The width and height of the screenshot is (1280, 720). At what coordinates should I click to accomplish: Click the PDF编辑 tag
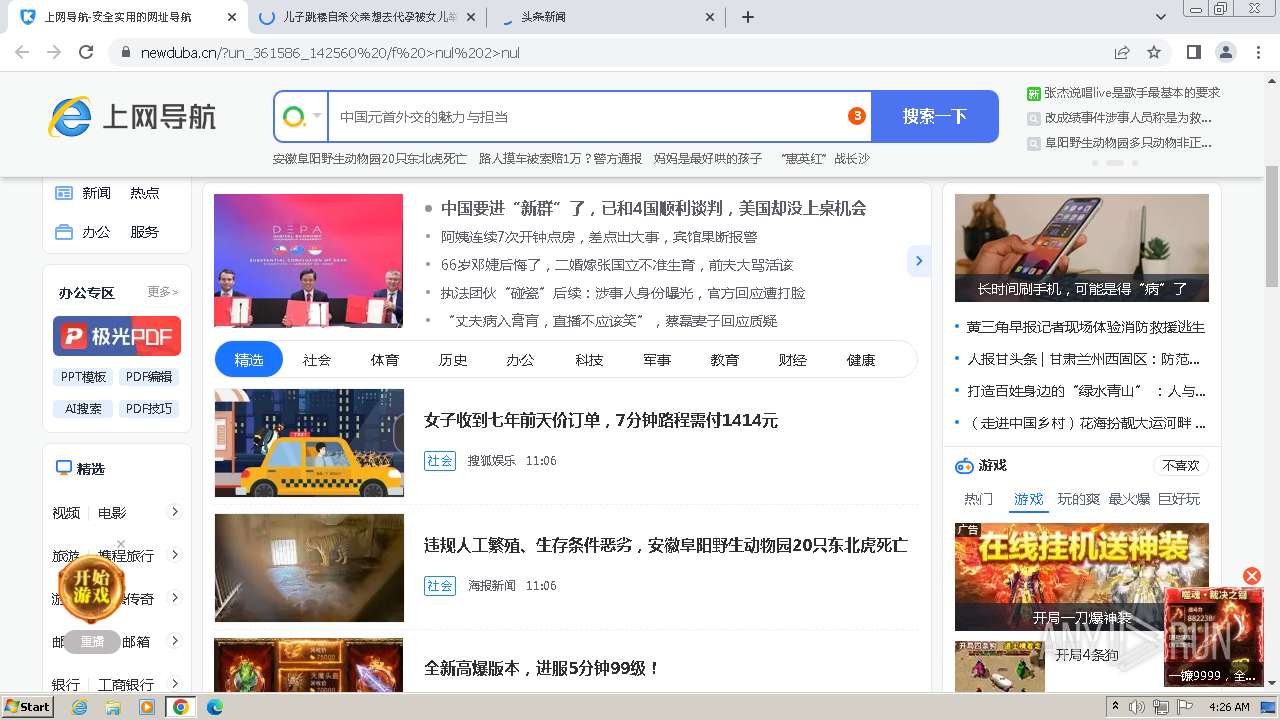pyautogui.click(x=149, y=377)
